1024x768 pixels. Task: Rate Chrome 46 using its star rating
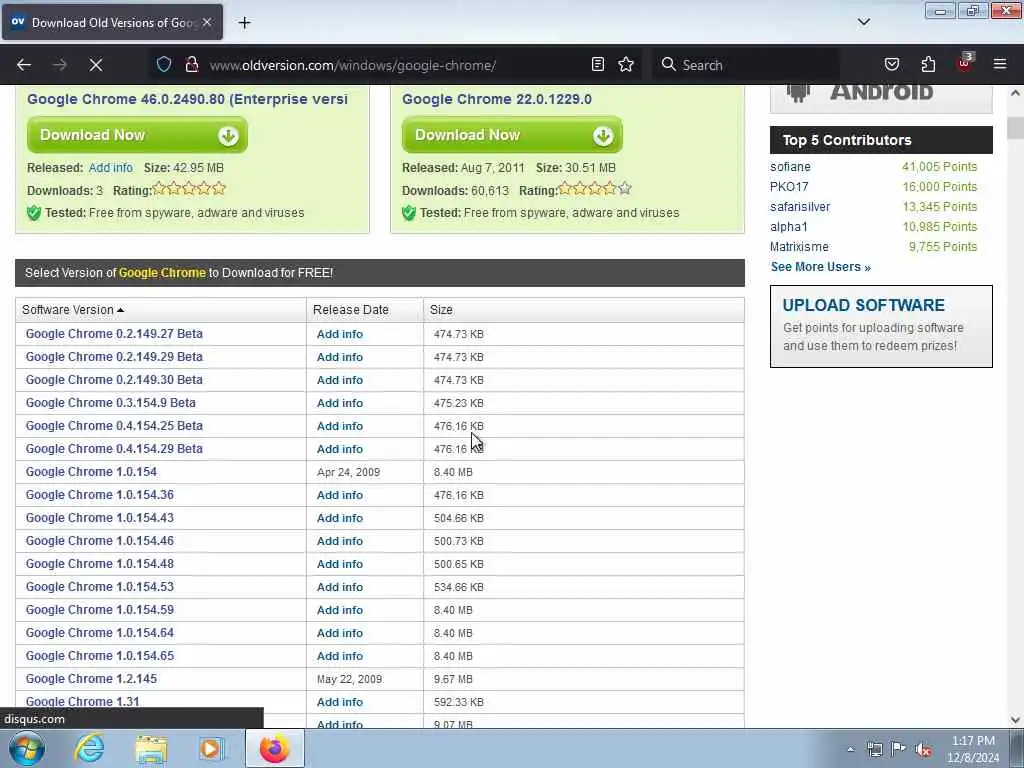click(x=189, y=189)
